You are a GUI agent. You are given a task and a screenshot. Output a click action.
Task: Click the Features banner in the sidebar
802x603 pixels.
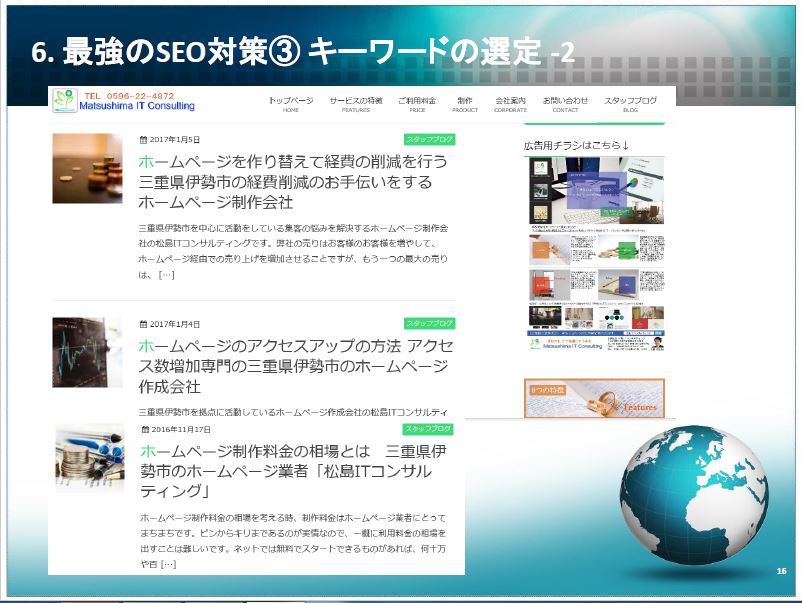click(594, 398)
